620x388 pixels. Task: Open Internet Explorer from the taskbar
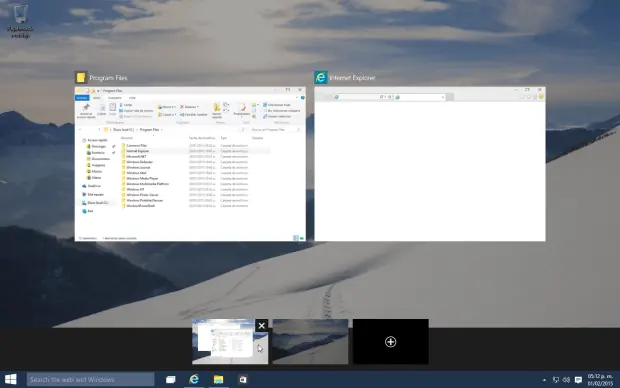pos(194,379)
